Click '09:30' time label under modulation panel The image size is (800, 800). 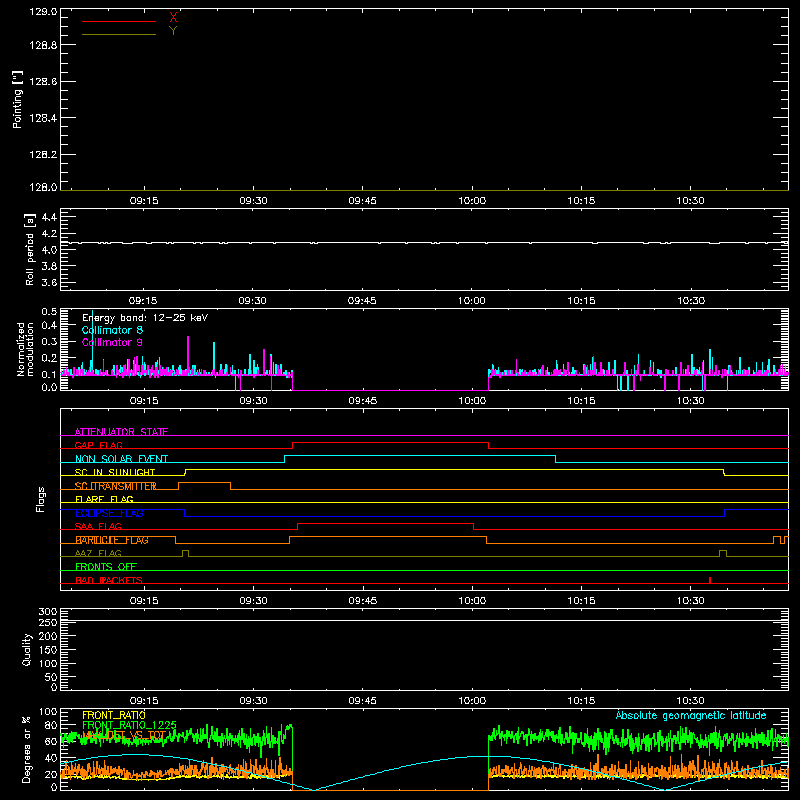(x=253, y=401)
